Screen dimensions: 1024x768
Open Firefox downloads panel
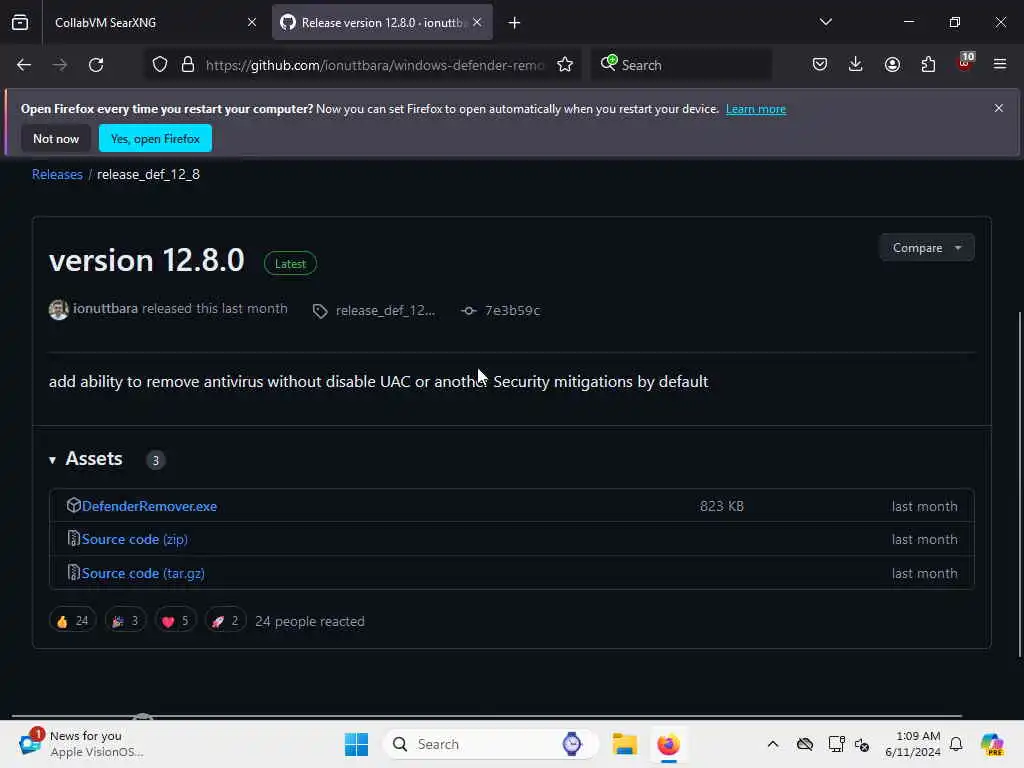point(856,65)
